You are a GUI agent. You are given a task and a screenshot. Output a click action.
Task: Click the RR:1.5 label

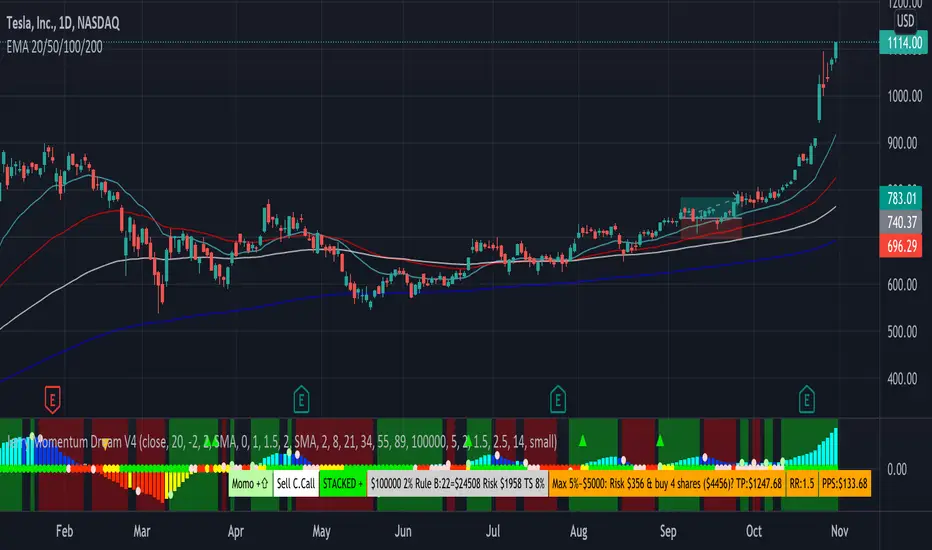point(802,483)
